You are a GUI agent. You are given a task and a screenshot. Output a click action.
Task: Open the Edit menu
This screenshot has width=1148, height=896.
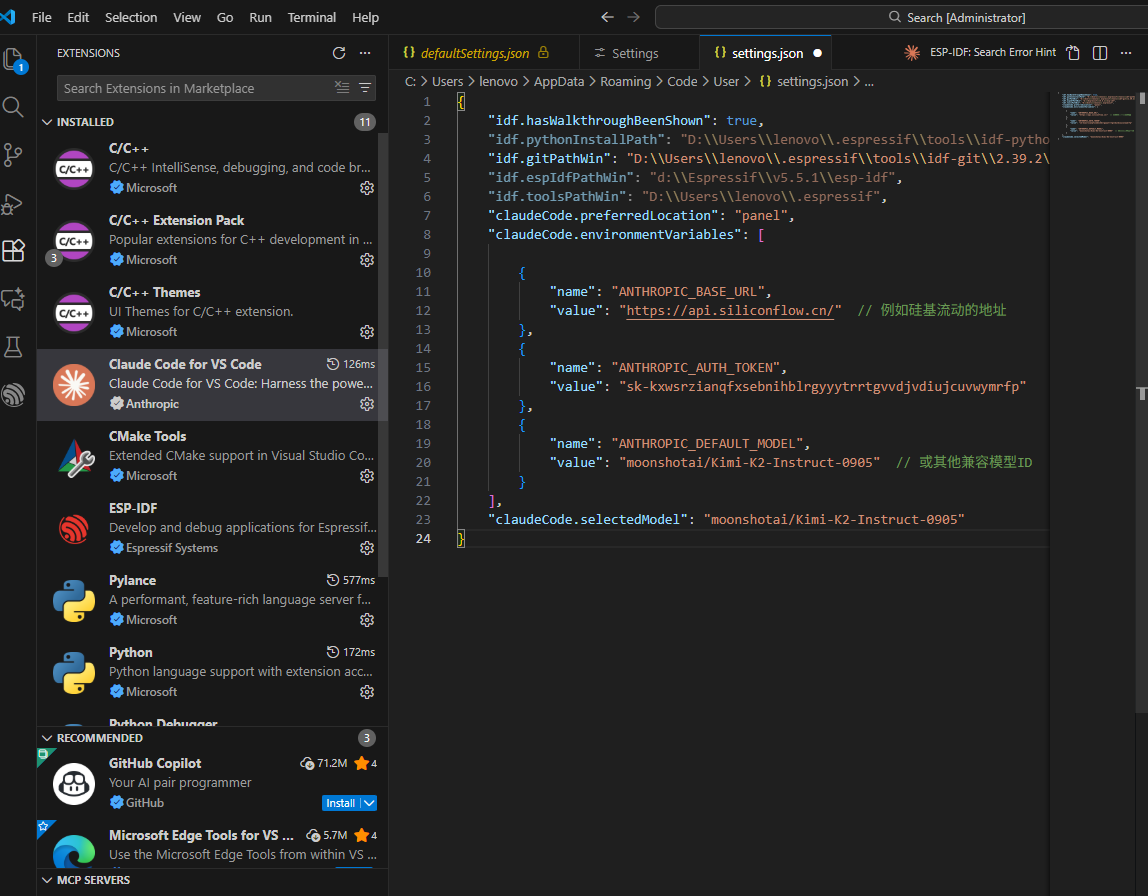78,17
